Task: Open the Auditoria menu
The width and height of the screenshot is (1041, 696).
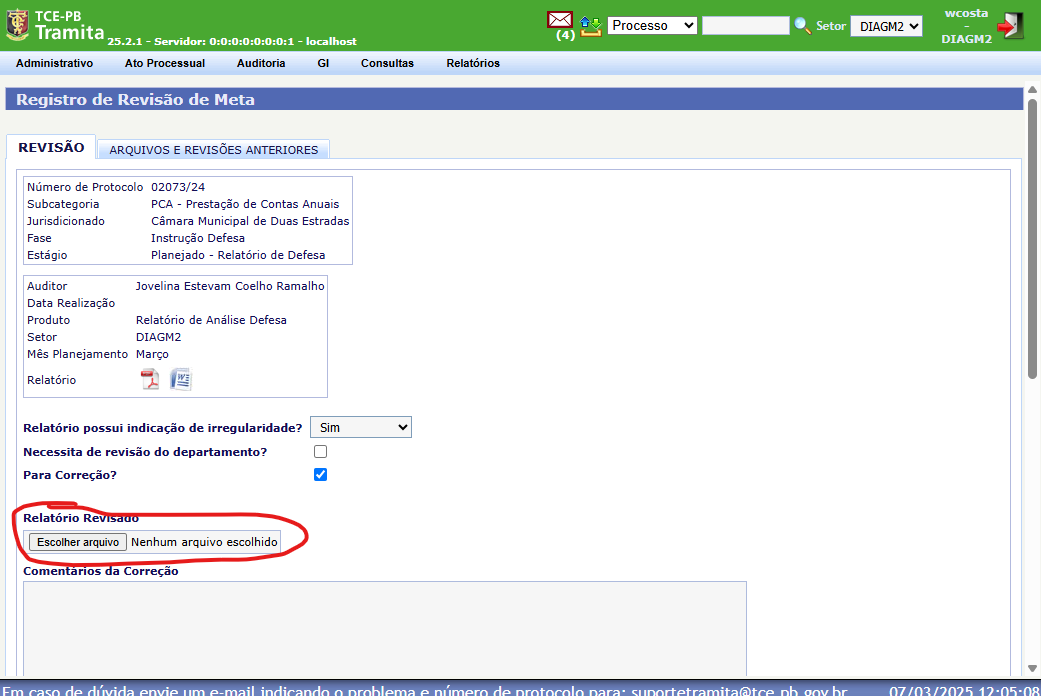Action: click(x=261, y=63)
